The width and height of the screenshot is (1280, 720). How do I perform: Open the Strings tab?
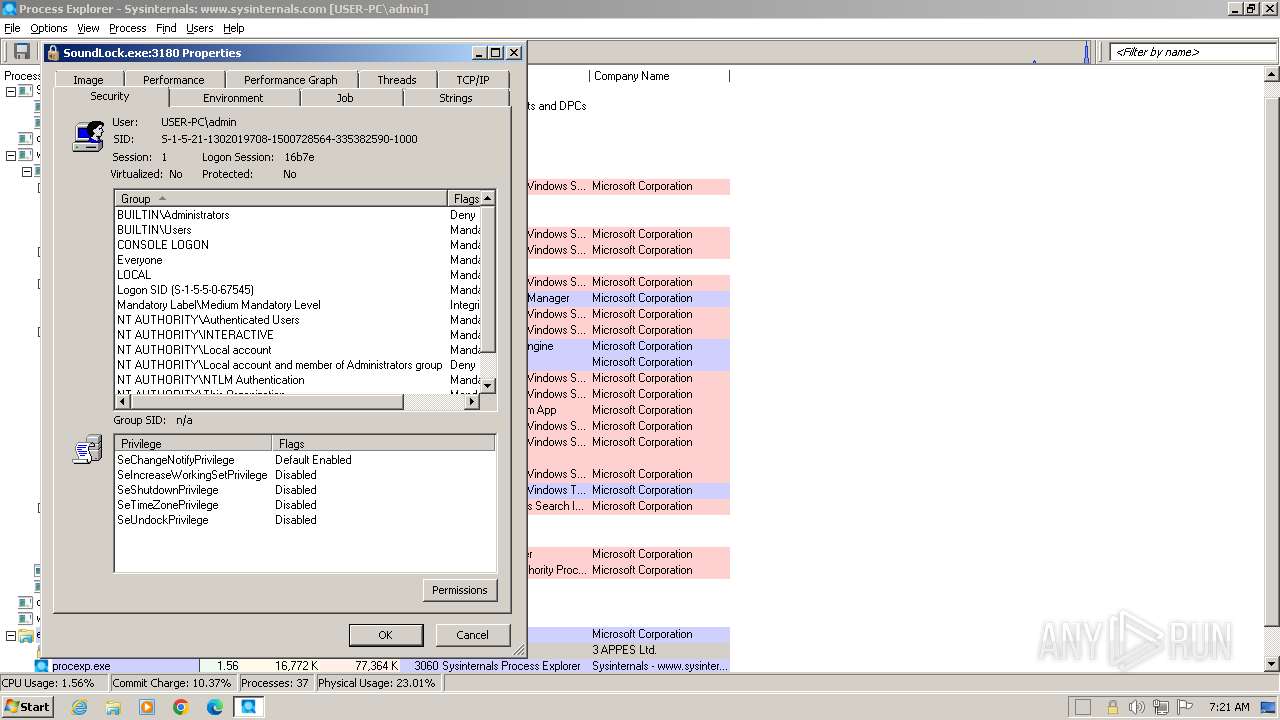pos(456,98)
